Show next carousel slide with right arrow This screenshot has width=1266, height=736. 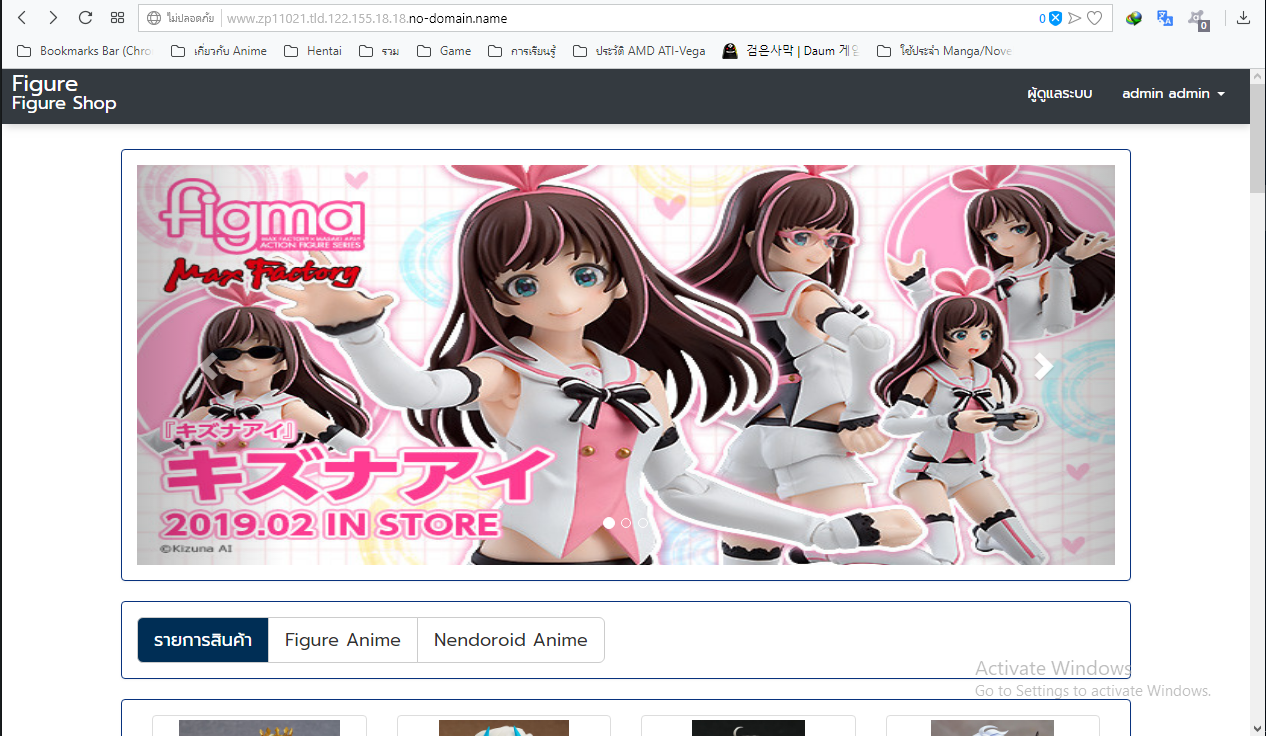(x=1043, y=366)
